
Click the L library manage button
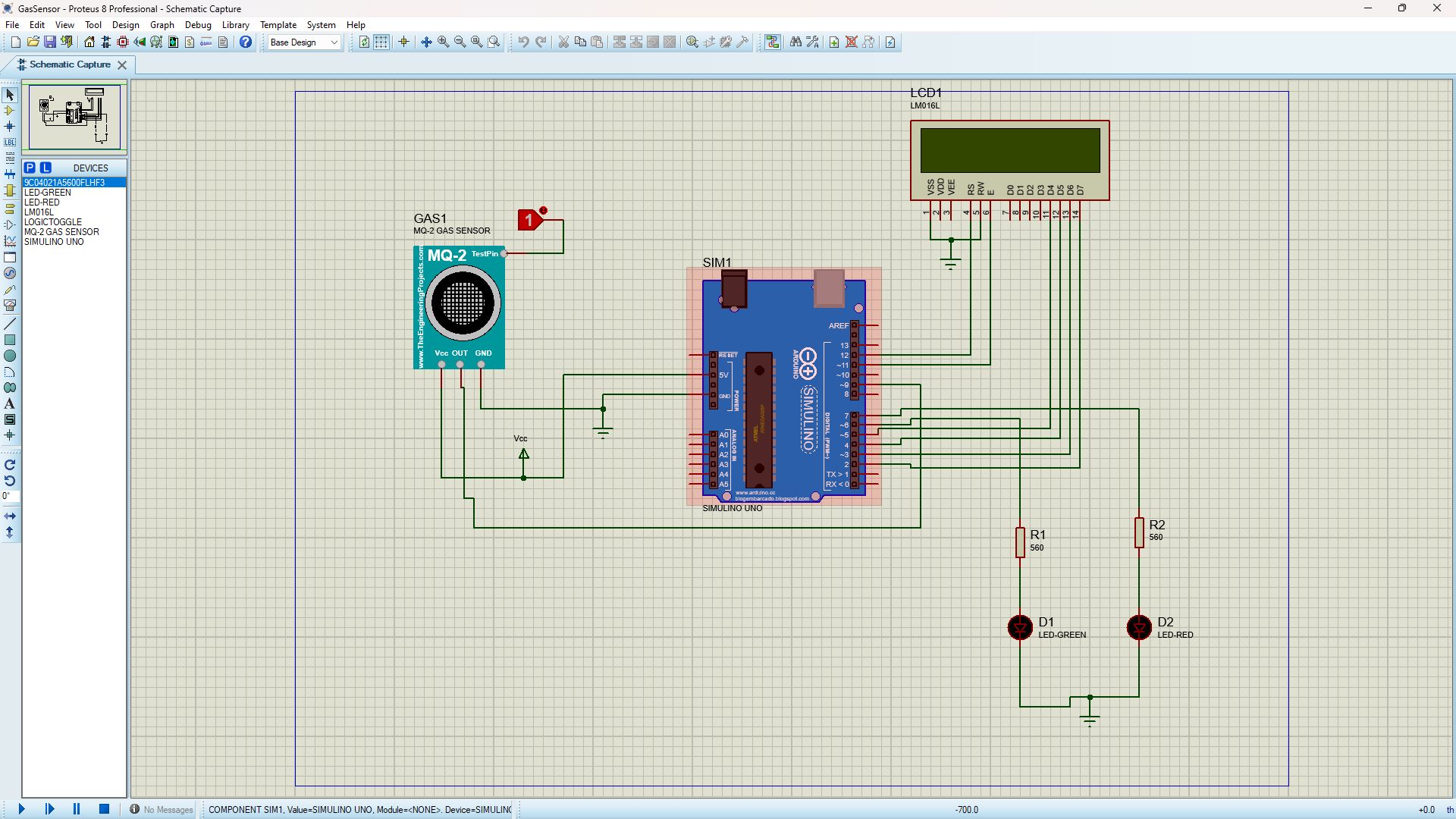(45, 168)
